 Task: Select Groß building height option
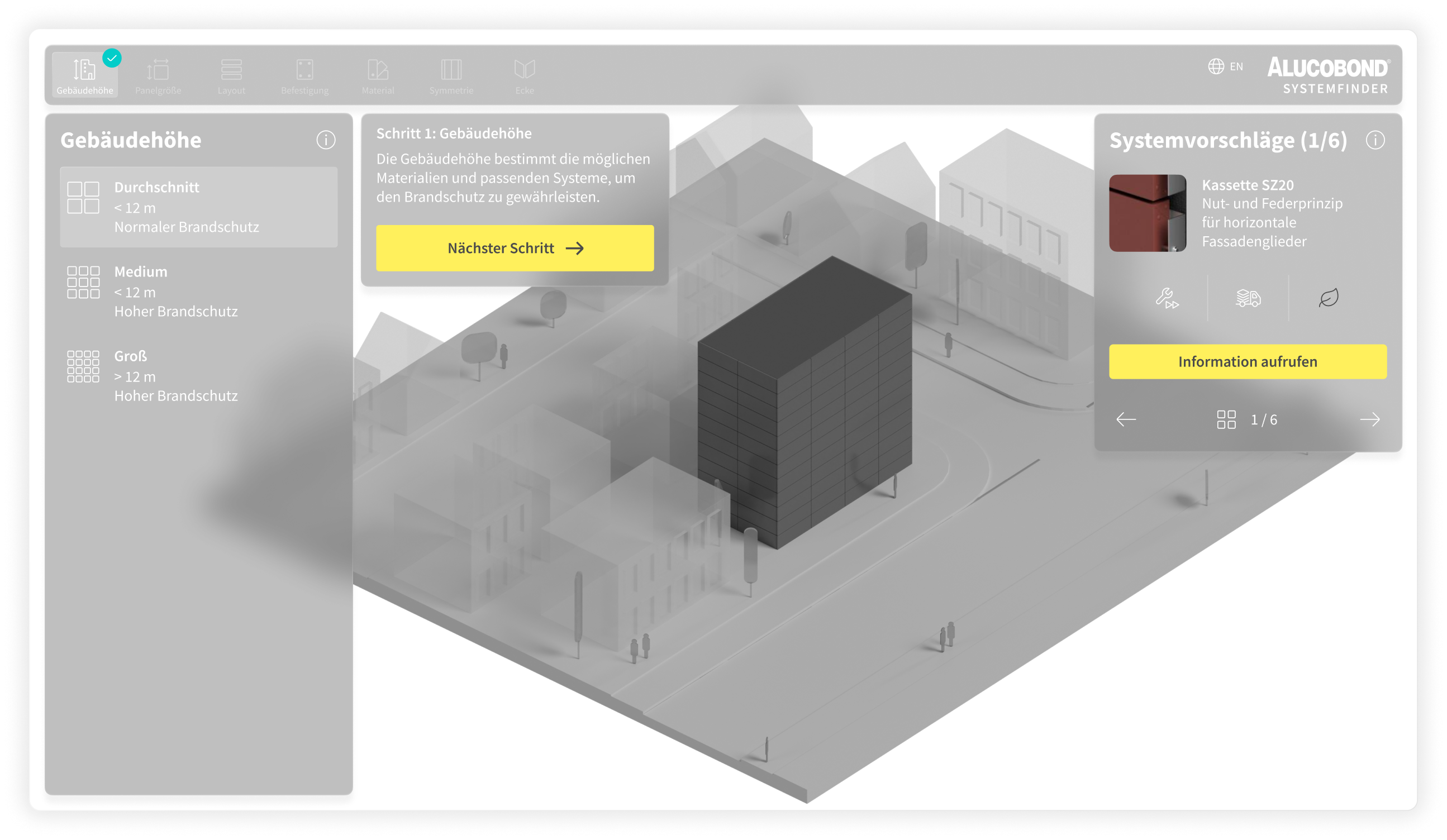tap(199, 375)
